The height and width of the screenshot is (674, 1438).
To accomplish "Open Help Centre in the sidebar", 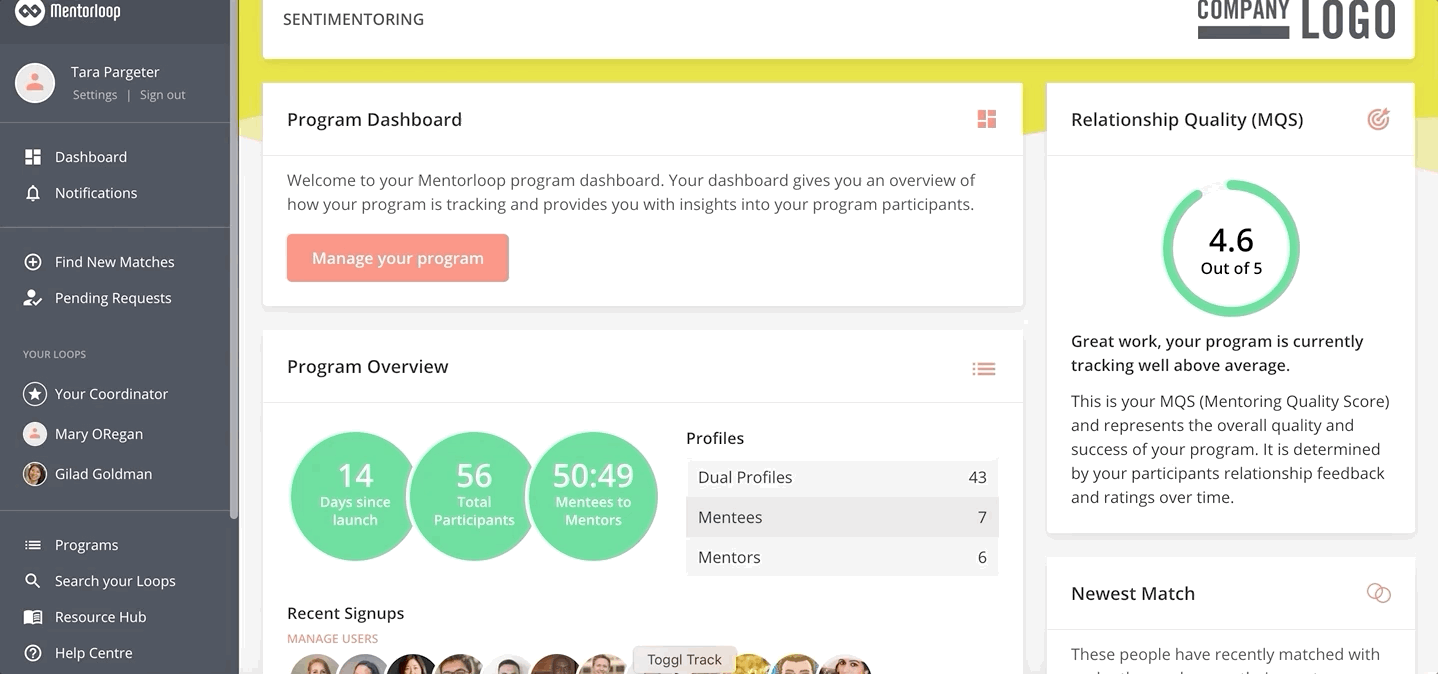I will [x=93, y=653].
